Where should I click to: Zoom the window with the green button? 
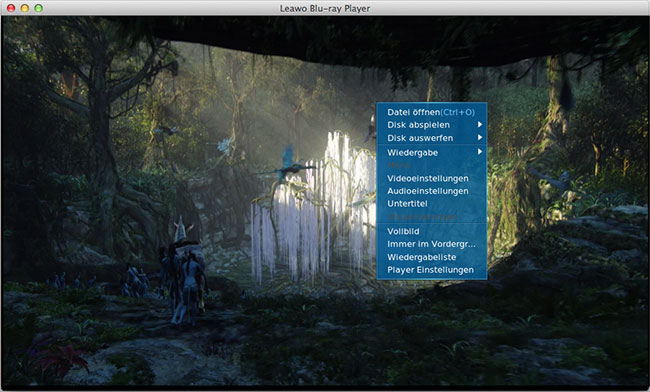click(39, 8)
